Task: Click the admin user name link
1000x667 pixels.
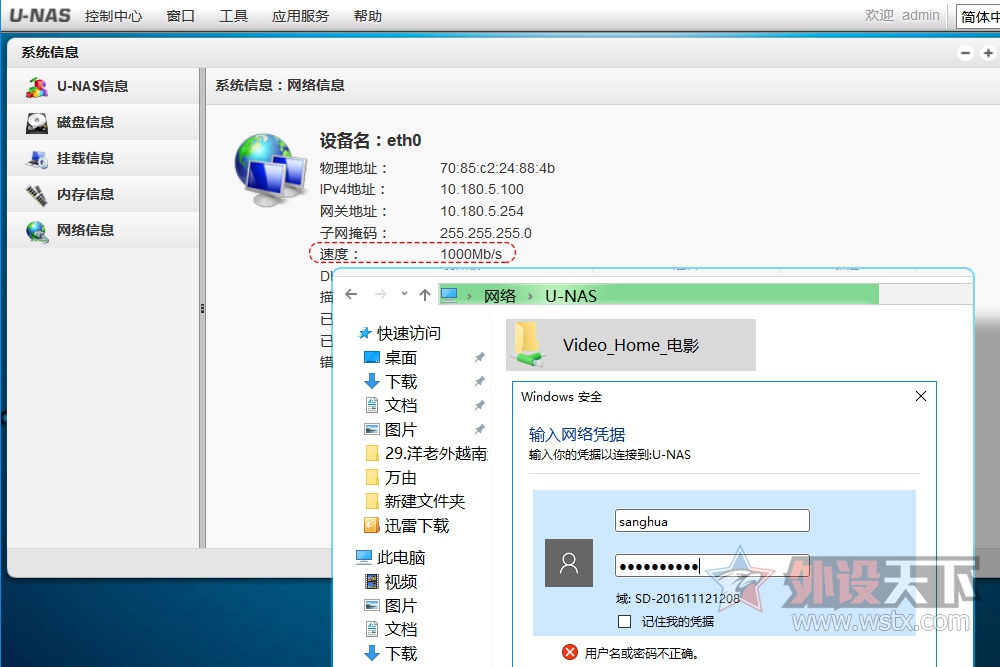Action: (x=920, y=15)
